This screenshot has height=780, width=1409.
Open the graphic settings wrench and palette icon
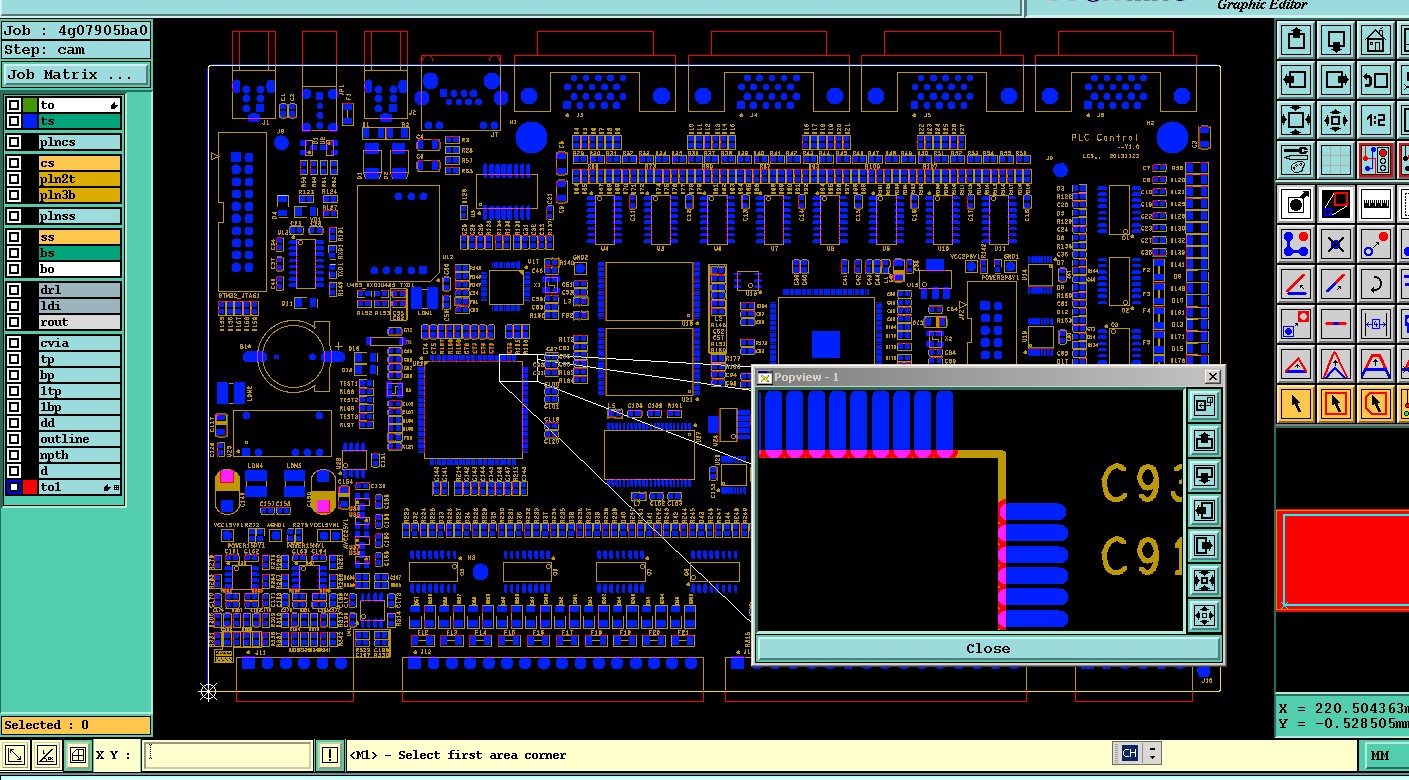(x=1296, y=159)
